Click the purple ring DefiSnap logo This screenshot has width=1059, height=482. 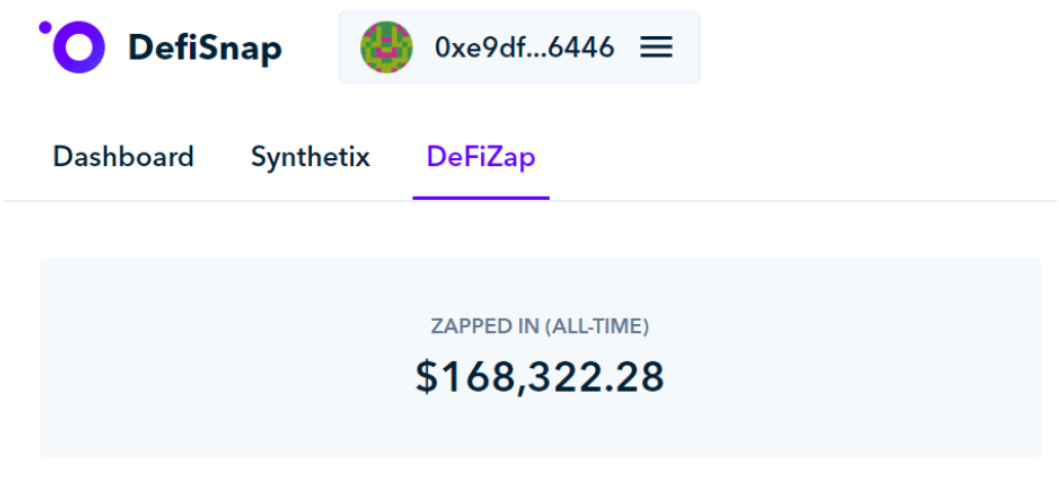78,47
